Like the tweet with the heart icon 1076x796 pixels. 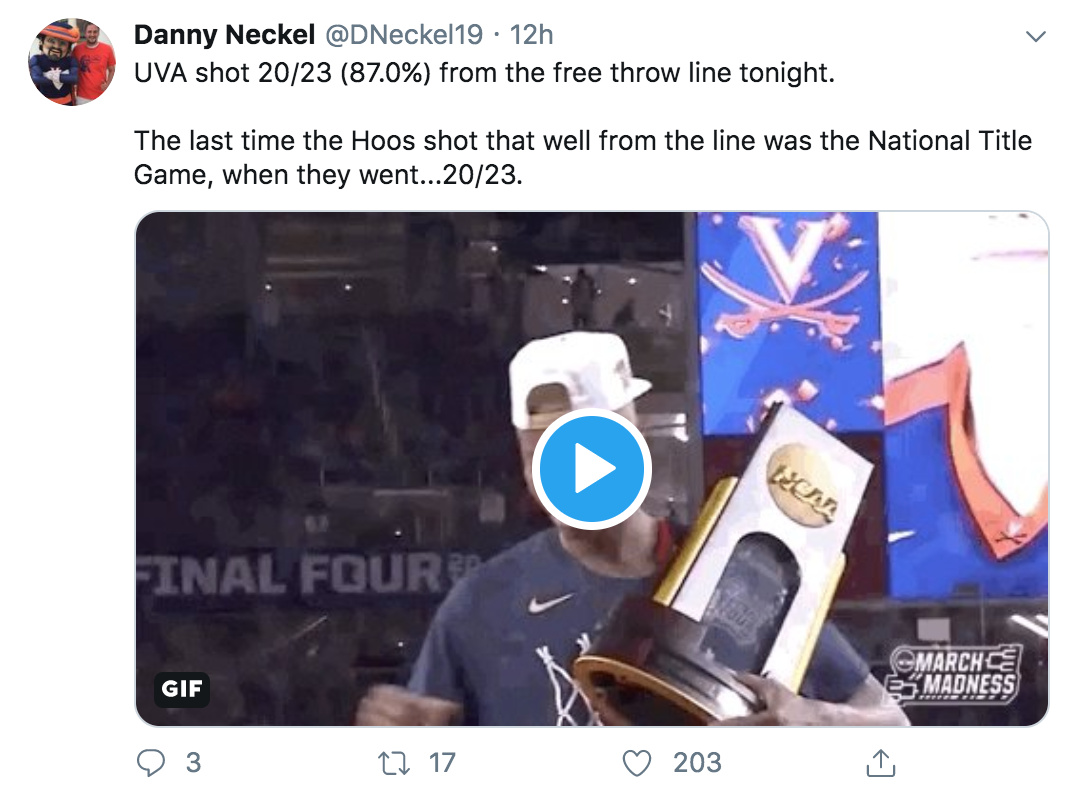[x=637, y=763]
